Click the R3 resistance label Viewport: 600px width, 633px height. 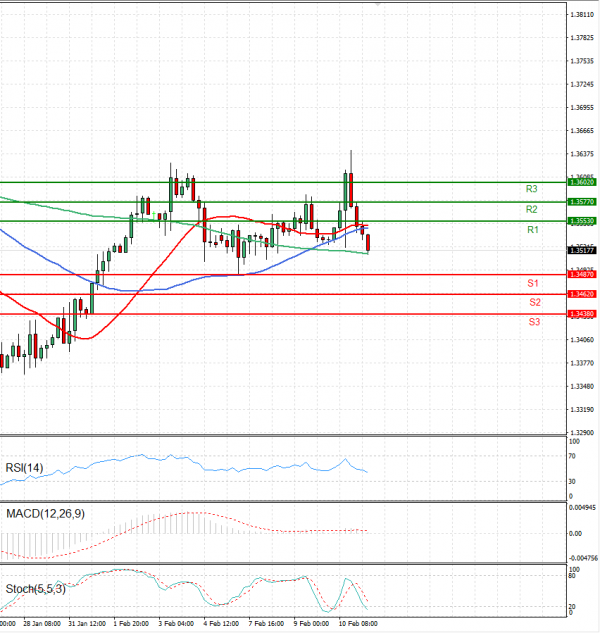coord(531,189)
